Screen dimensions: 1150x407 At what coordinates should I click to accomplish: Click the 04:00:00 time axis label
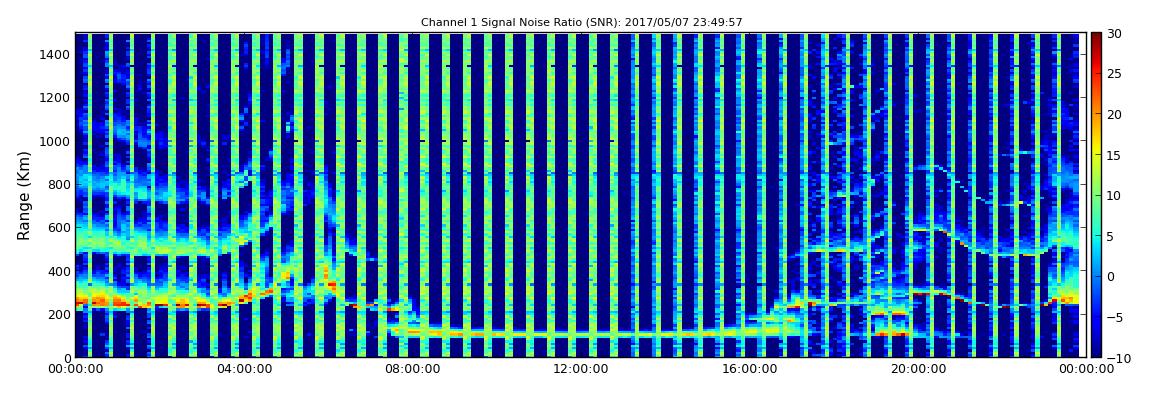(243, 370)
